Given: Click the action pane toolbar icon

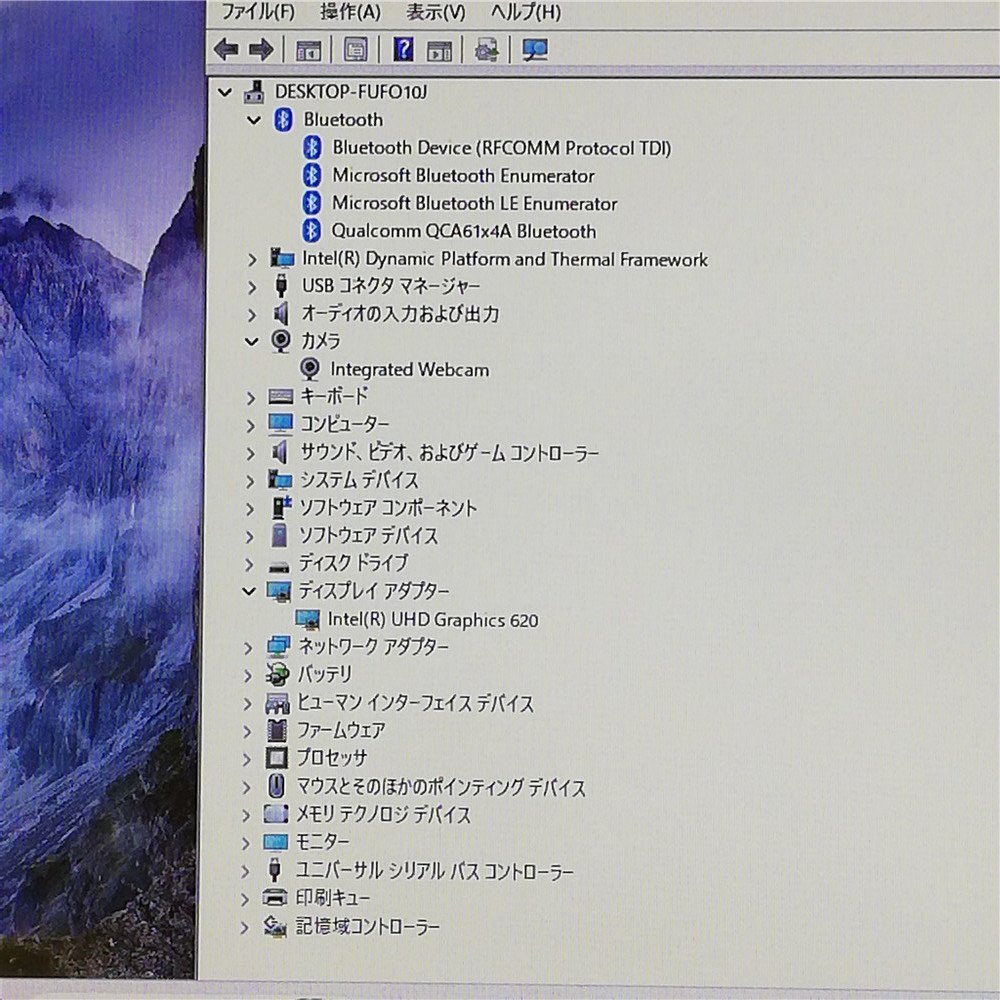Looking at the screenshot, I should [439, 50].
